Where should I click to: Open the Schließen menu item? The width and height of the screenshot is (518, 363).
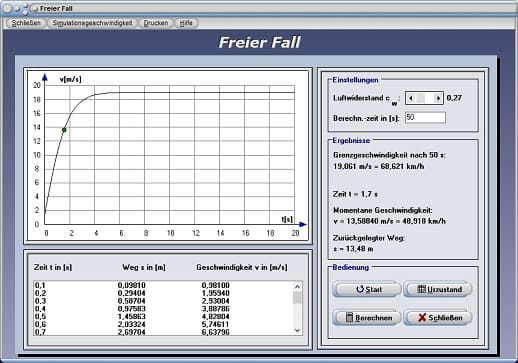pos(26,23)
